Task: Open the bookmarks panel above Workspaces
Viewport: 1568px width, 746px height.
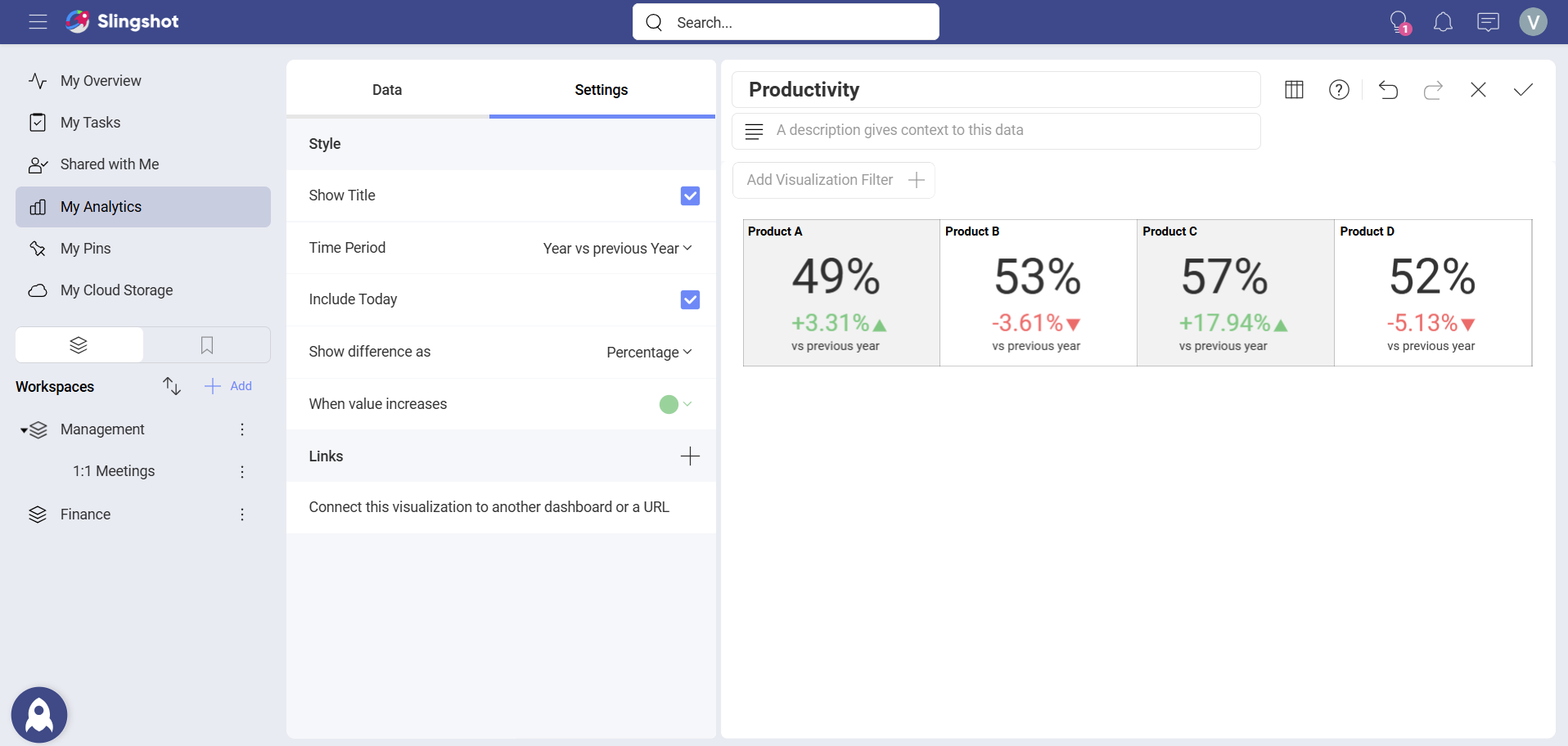Action: tap(206, 344)
